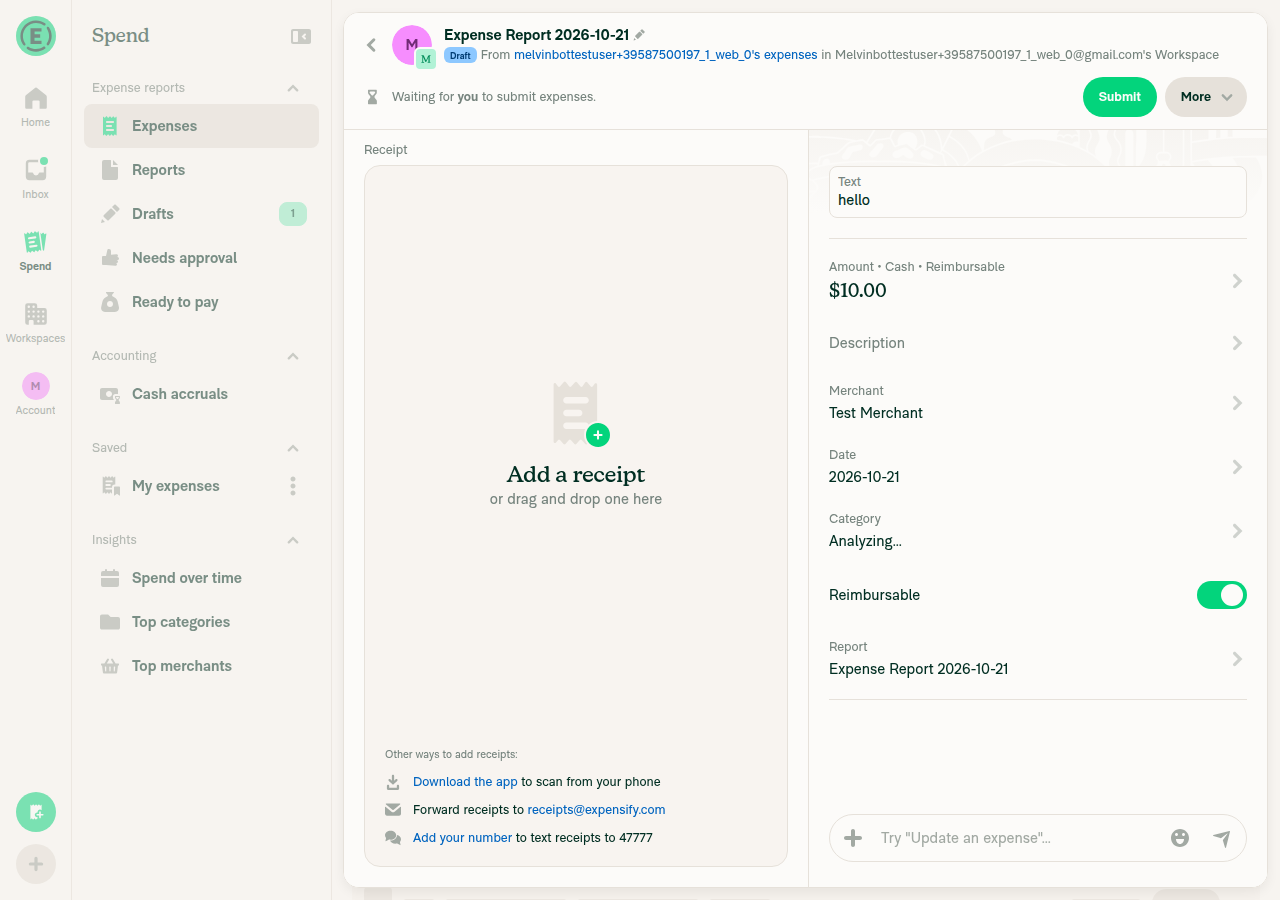Open the Amount field
The height and width of the screenshot is (900, 1280).
(x=1037, y=281)
